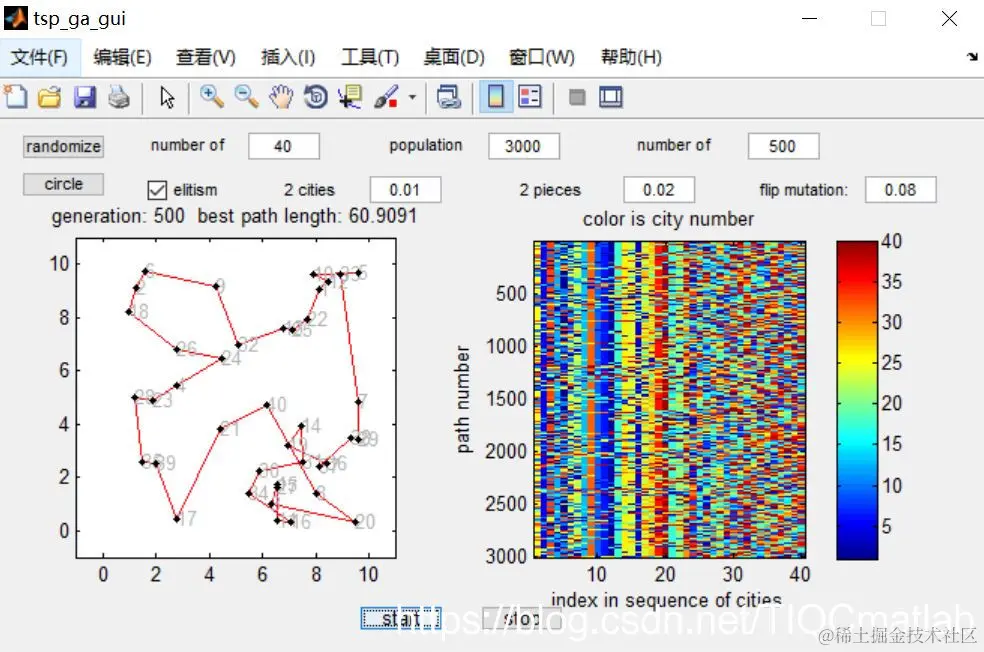Click the tsp_ga_gui window title
Viewport: 984px width, 652px height.
80,19
